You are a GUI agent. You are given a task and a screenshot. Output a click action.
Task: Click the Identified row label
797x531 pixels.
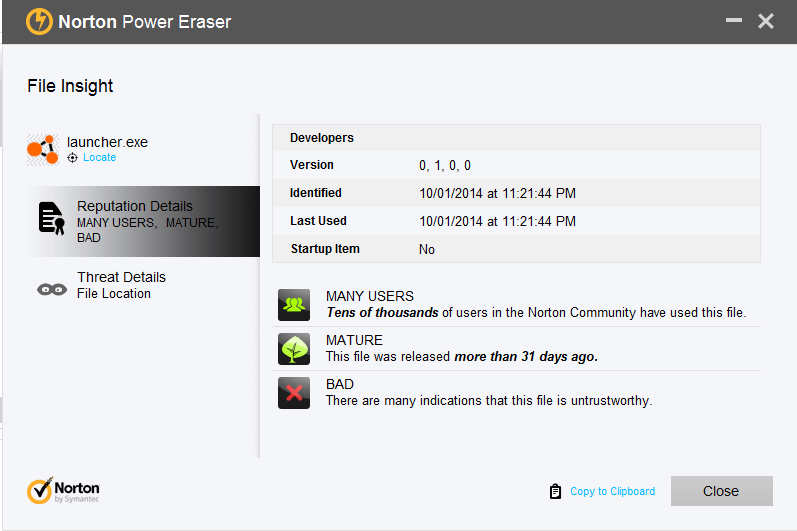tap(316, 193)
